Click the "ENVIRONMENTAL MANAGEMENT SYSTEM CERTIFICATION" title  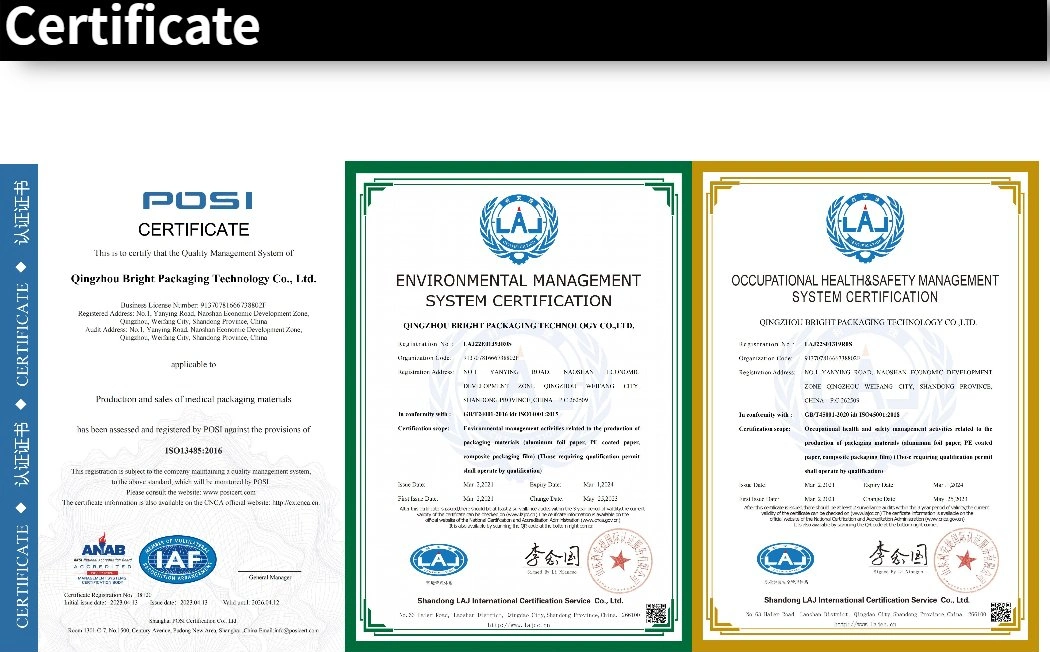coord(518,290)
